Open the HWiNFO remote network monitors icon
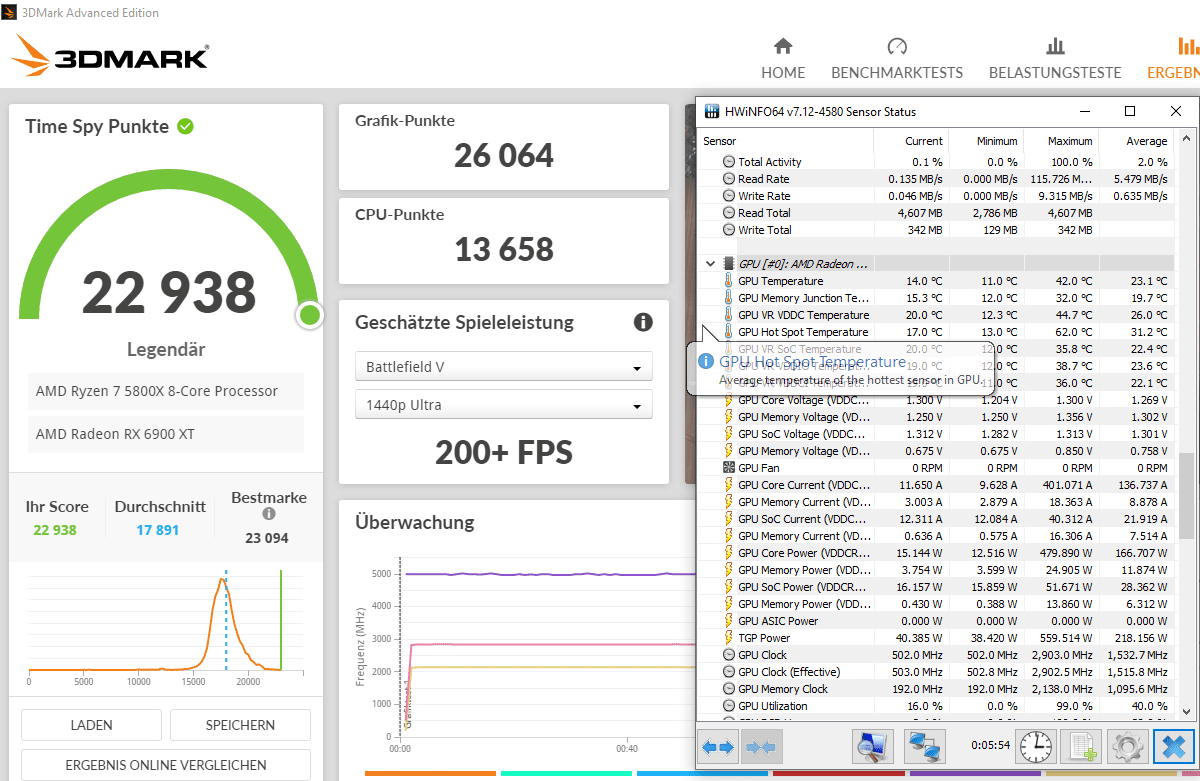This screenshot has width=1200, height=781. tap(925, 746)
